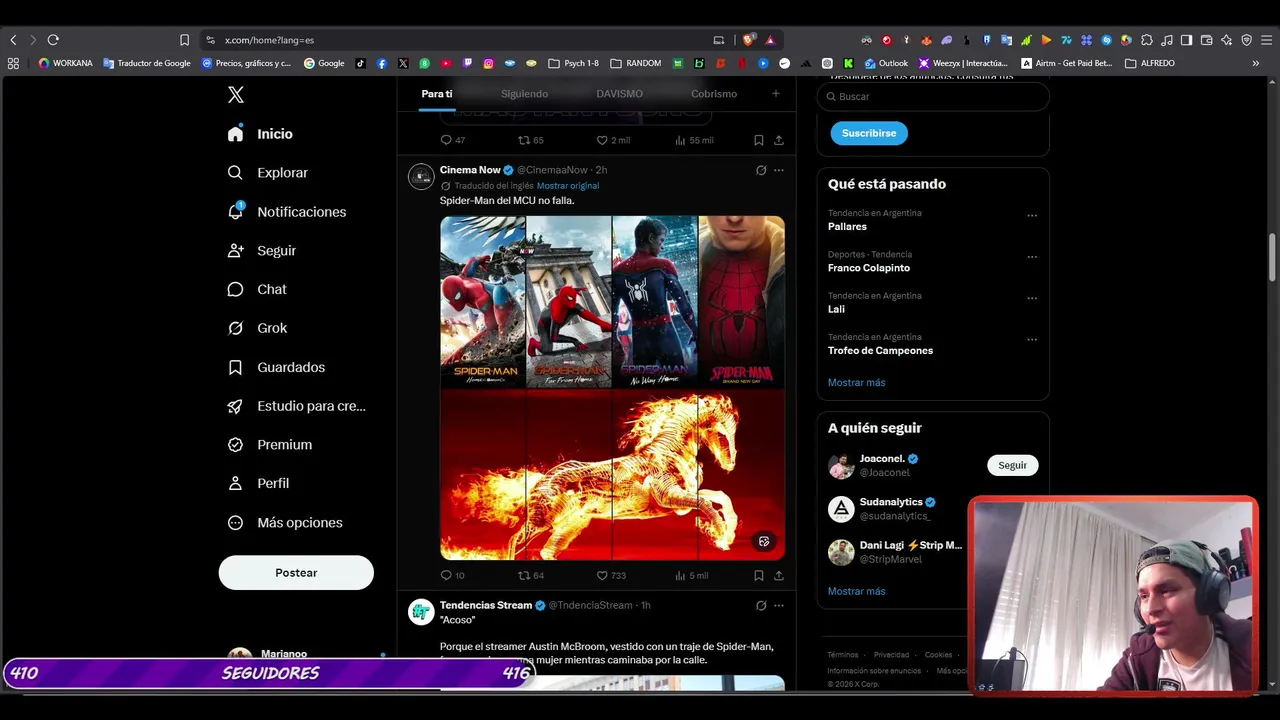Reply to the Cinema Now post
Viewport: 1280px width, 720px height.
pos(446,575)
